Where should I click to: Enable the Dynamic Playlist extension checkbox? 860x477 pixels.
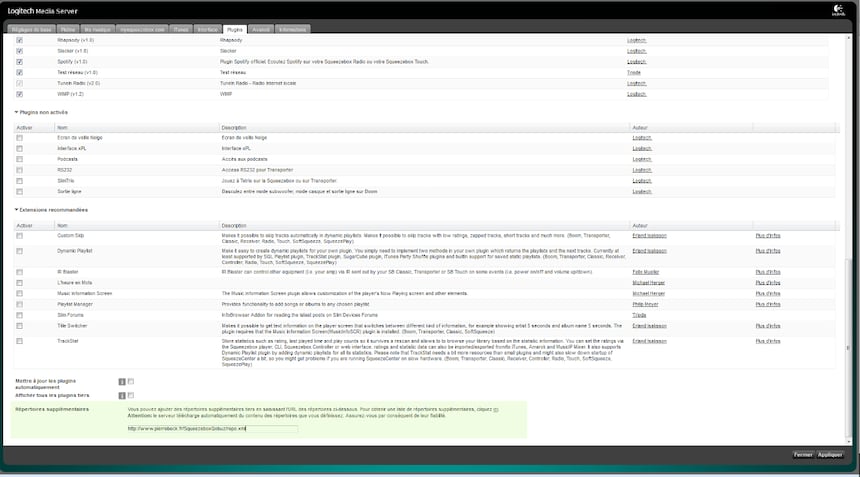[x=20, y=251]
